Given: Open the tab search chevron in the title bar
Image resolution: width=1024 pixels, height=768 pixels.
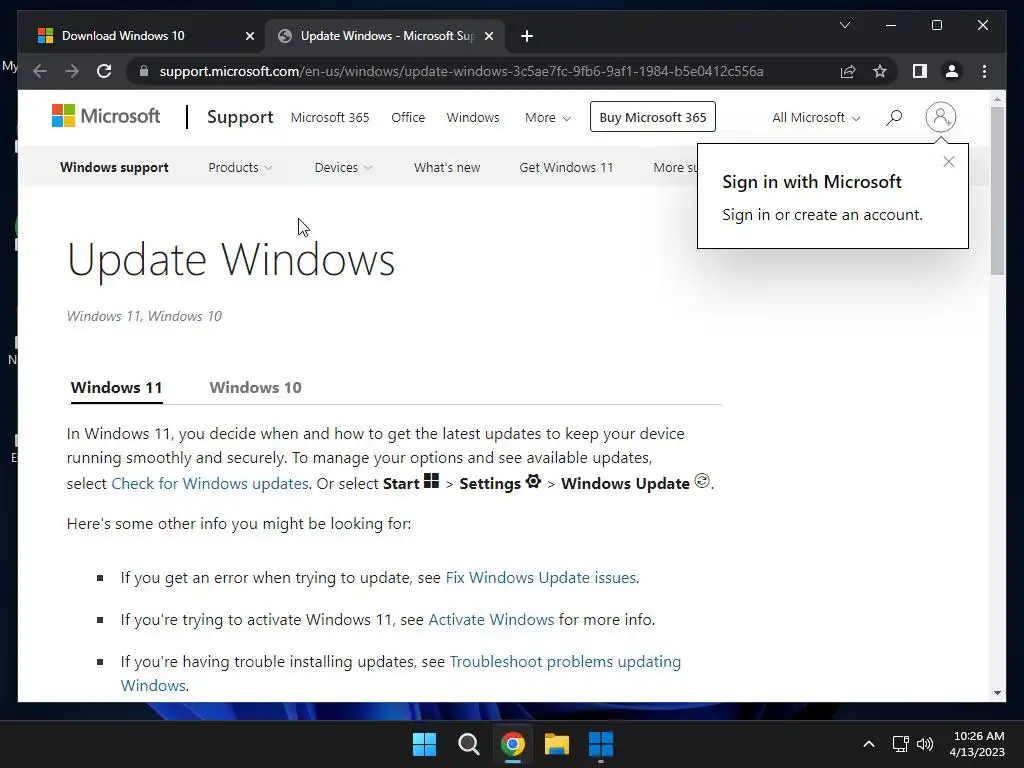Looking at the screenshot, I should point(844,25).
